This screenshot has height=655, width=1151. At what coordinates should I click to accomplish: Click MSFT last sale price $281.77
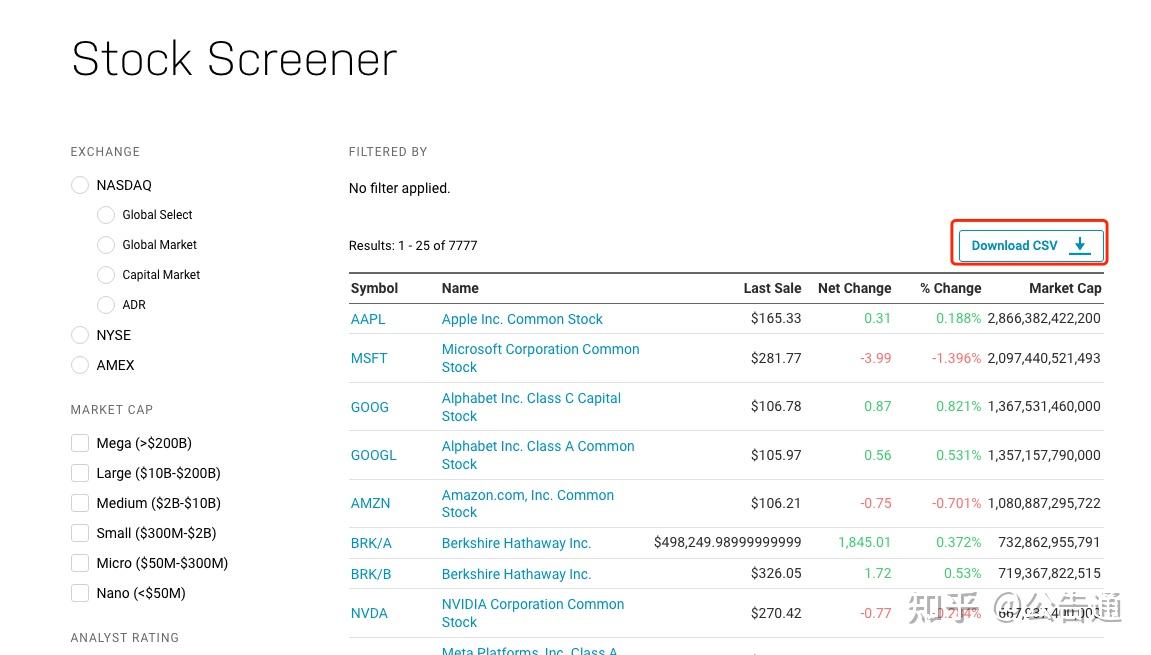(776, 358)
